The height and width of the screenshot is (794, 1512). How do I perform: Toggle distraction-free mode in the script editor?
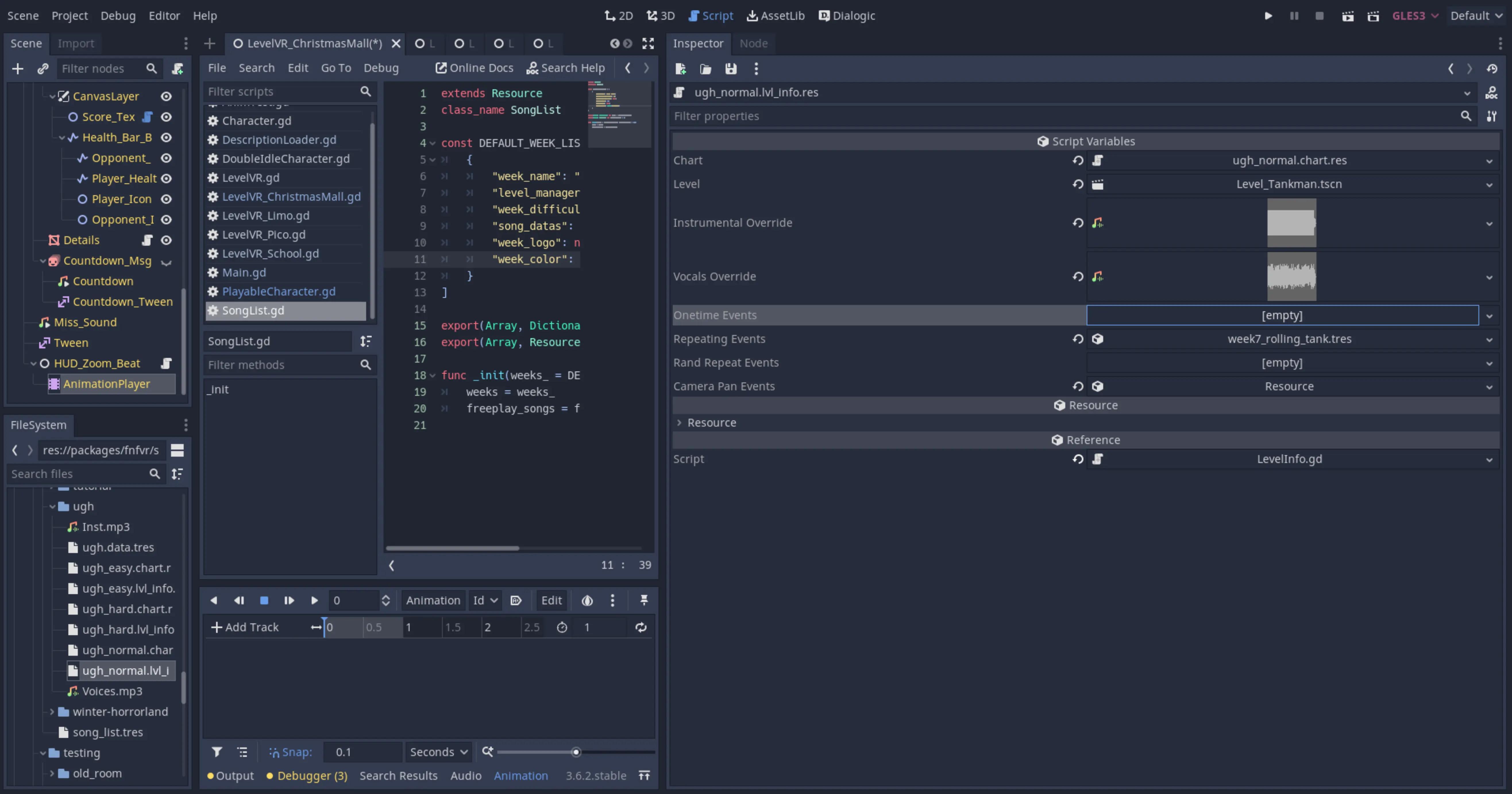click(648, 43)
